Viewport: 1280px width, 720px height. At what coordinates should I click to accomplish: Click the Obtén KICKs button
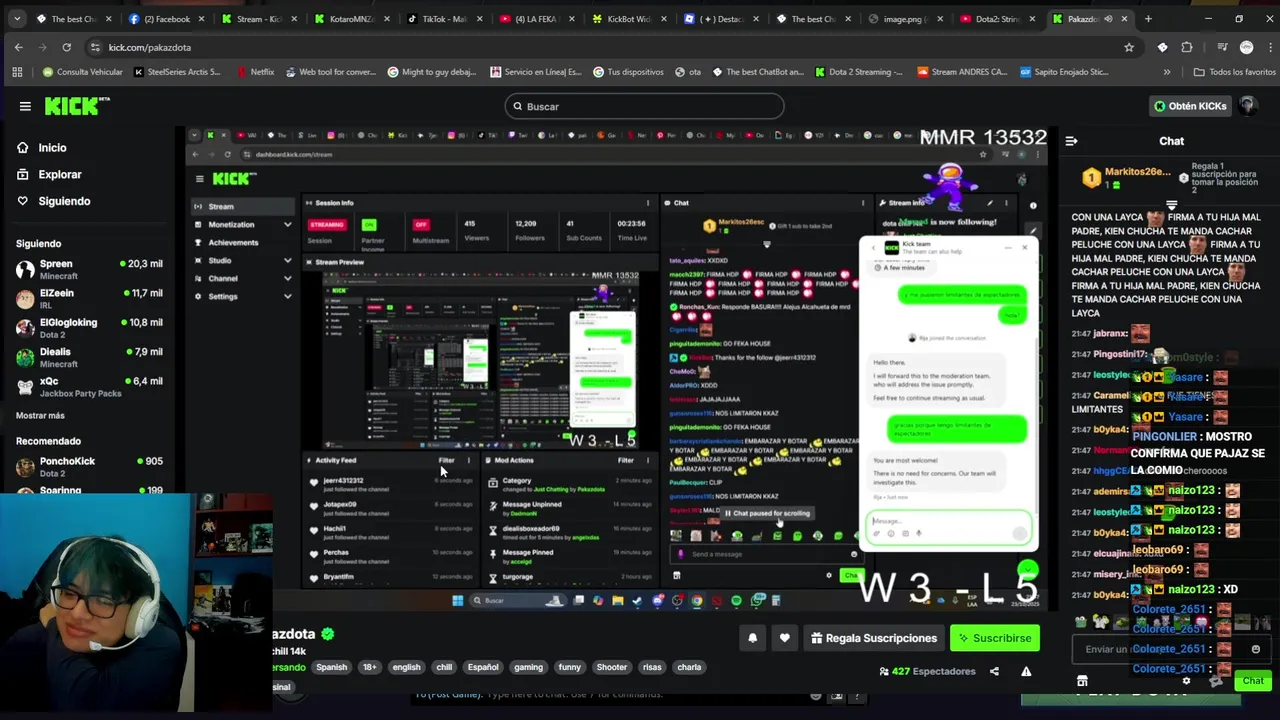click(x=1190, y=106)
